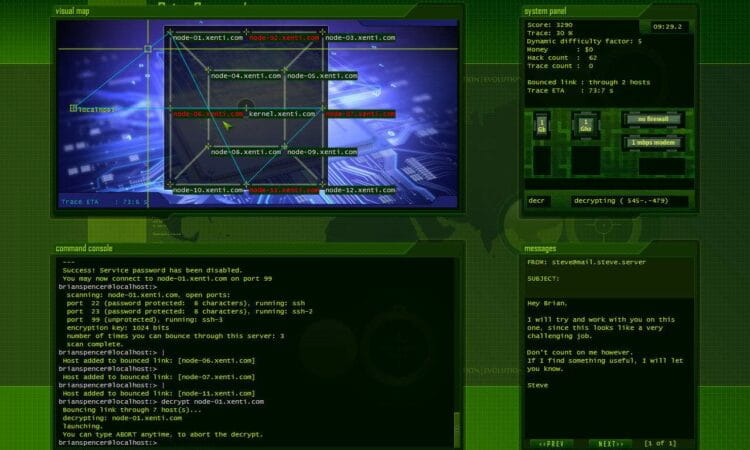Select node-01.xenti.com on the visual map

[208, 37]
